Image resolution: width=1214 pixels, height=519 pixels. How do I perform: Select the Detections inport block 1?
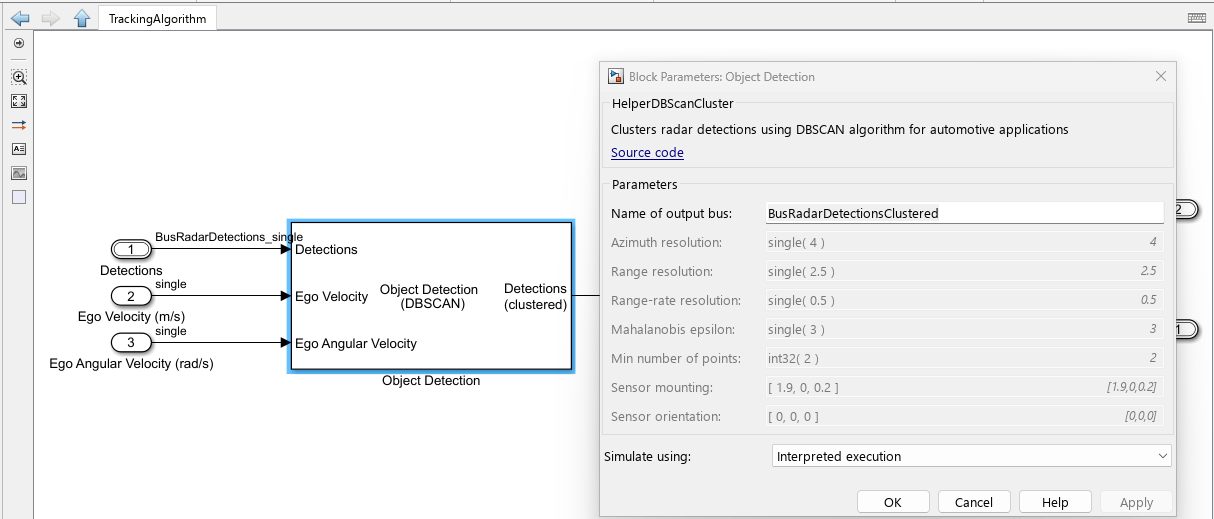[x=130, y=249]
